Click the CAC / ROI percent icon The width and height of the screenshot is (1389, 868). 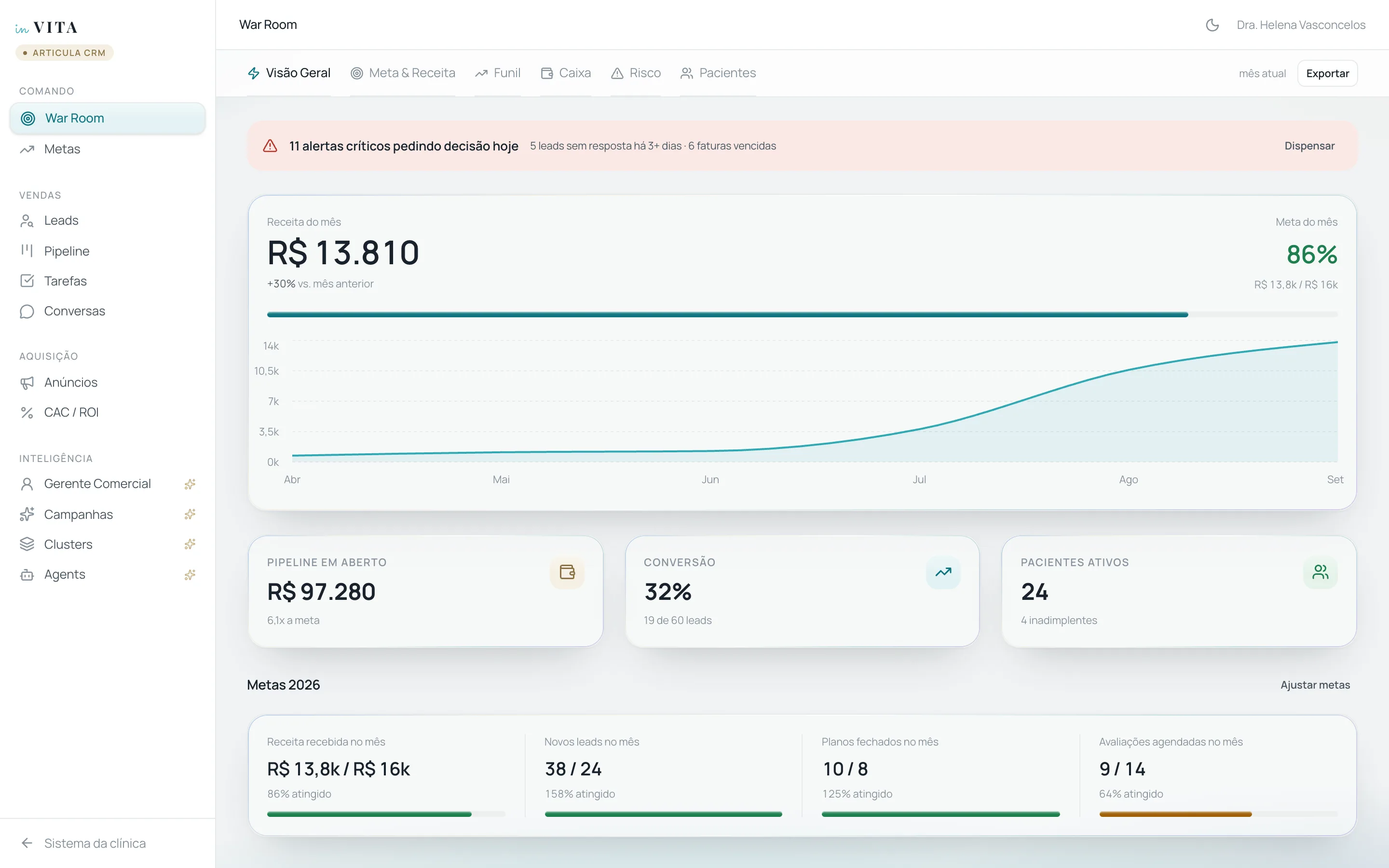click(27, 412)
